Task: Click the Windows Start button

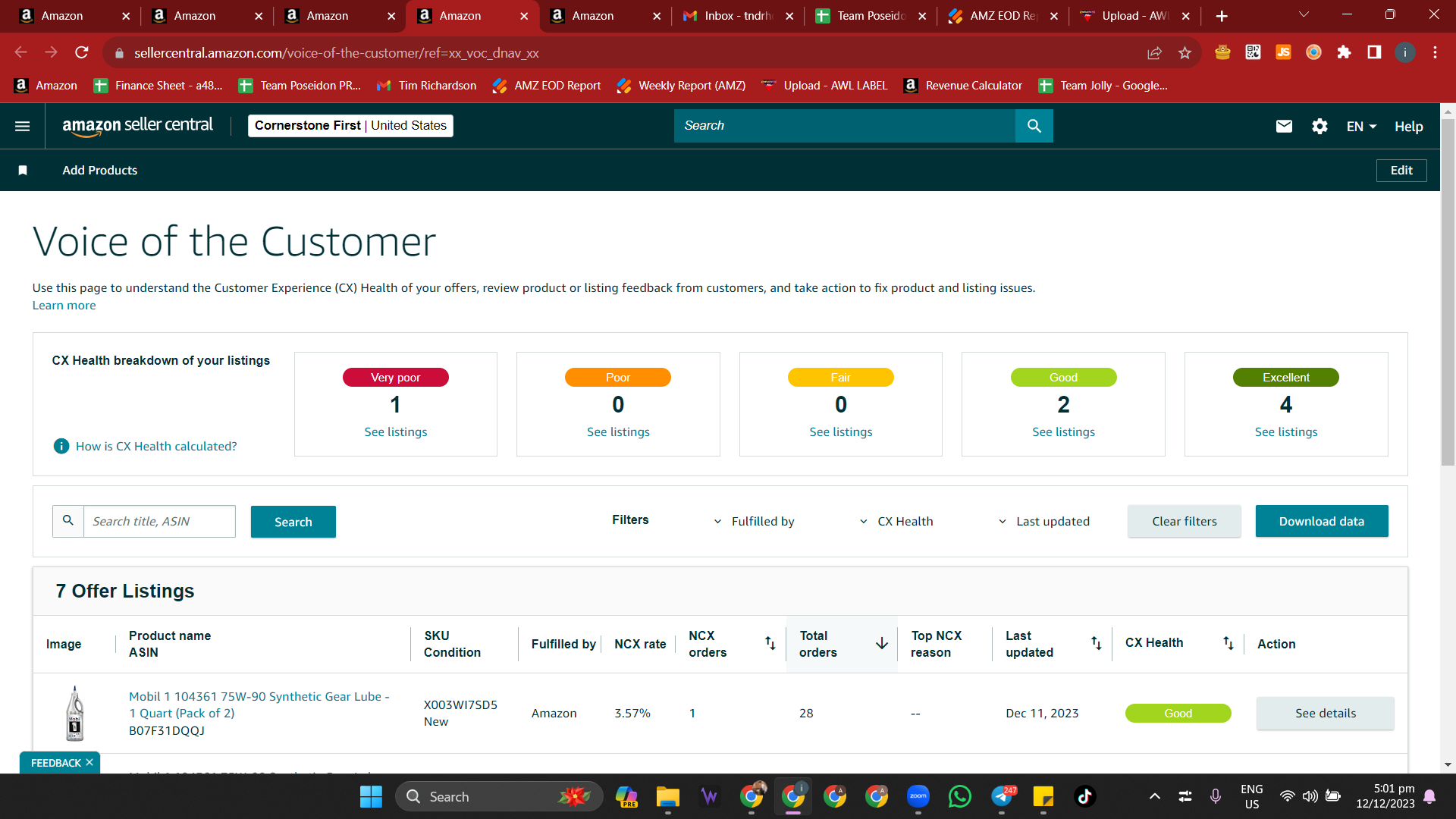Action: coord(371,796)
